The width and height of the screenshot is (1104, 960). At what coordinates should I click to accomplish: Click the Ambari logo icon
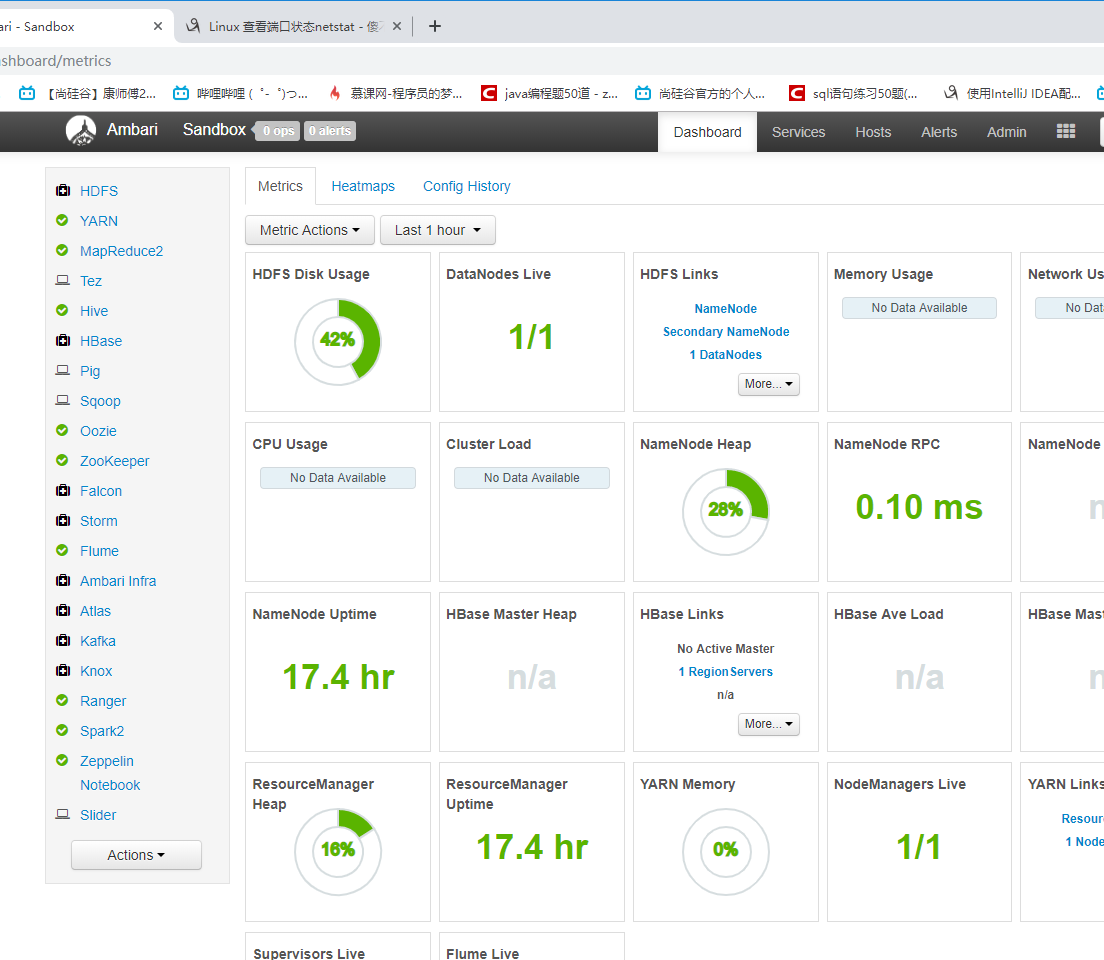point(81,130)
